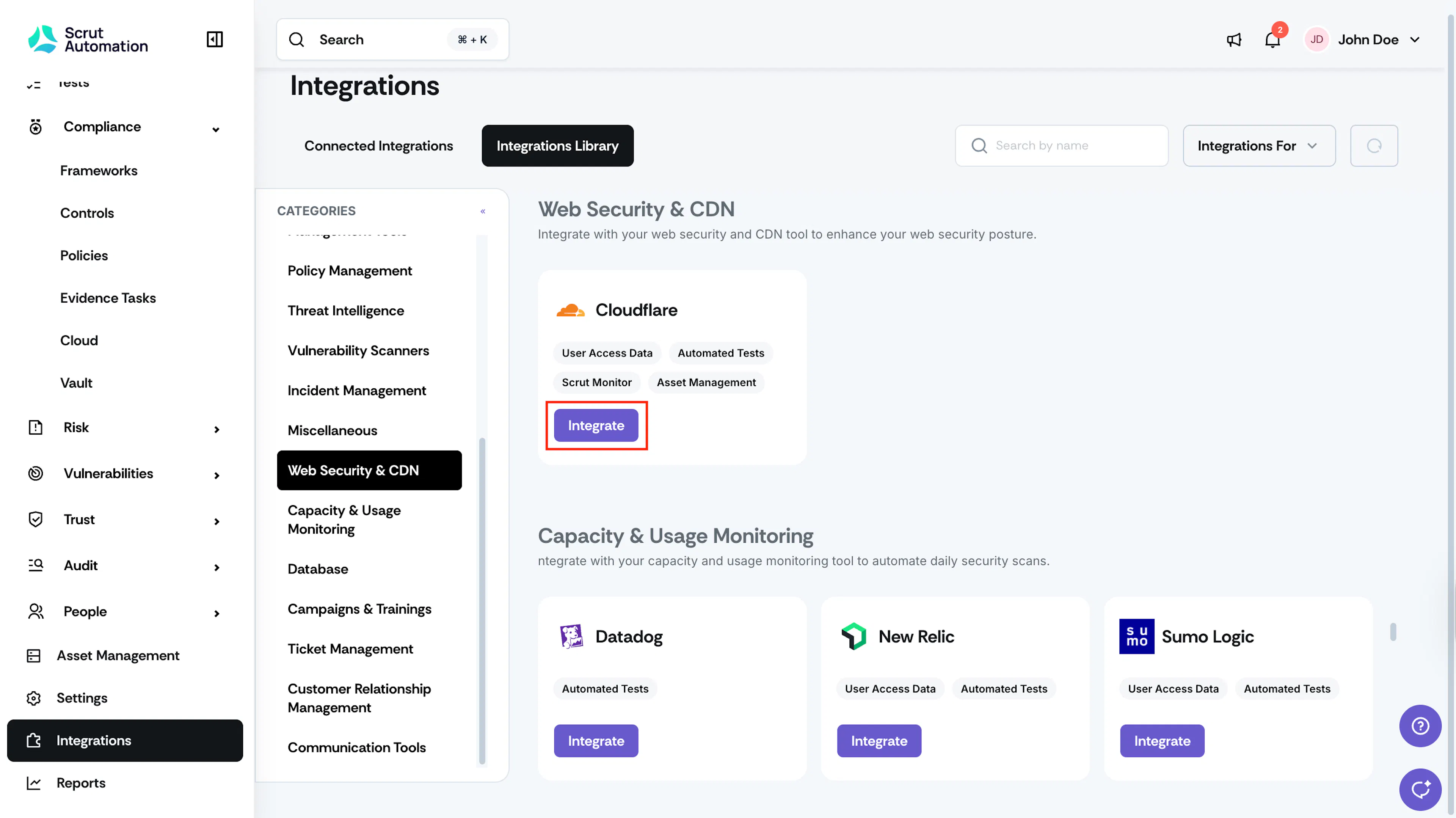Open the announcements megaphone icon
This screenshot has width=1456, height=818.
click(1234, 39)
